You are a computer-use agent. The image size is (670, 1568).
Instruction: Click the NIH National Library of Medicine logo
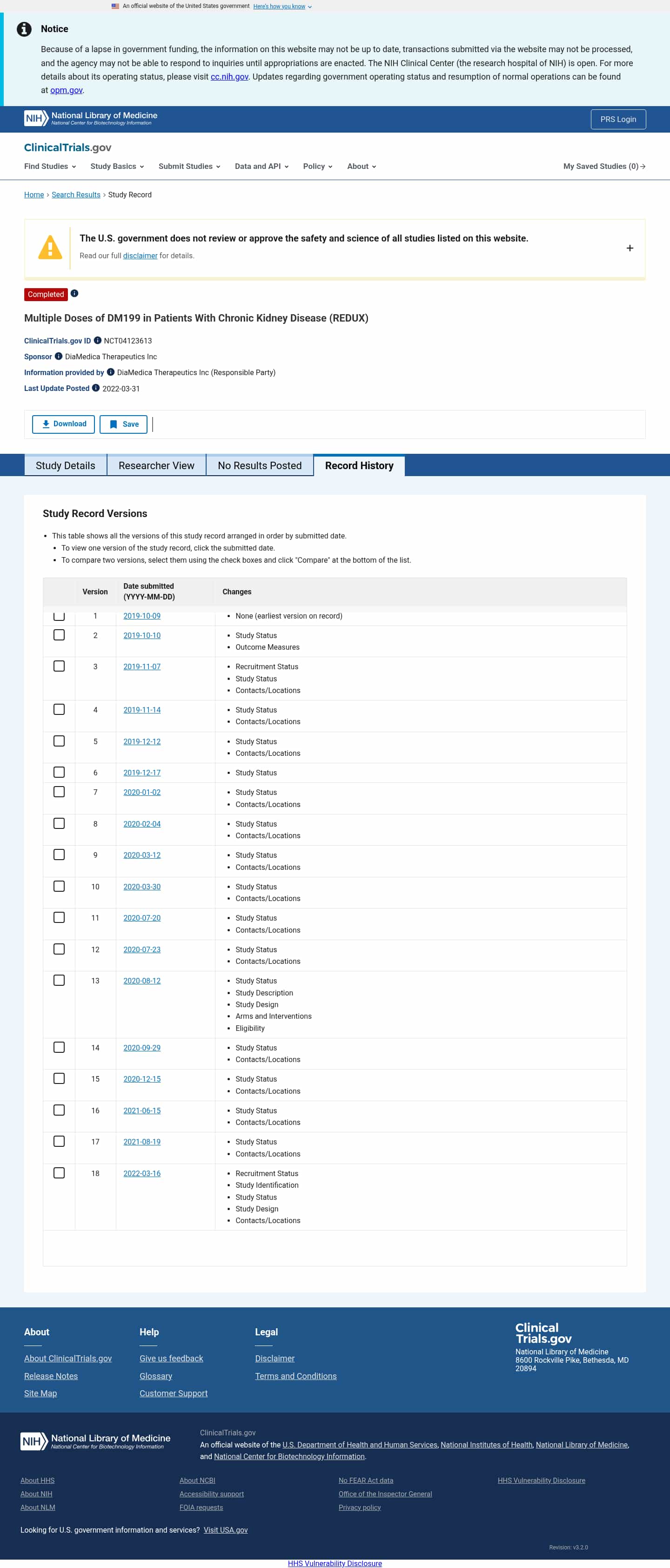coord(91,118)
